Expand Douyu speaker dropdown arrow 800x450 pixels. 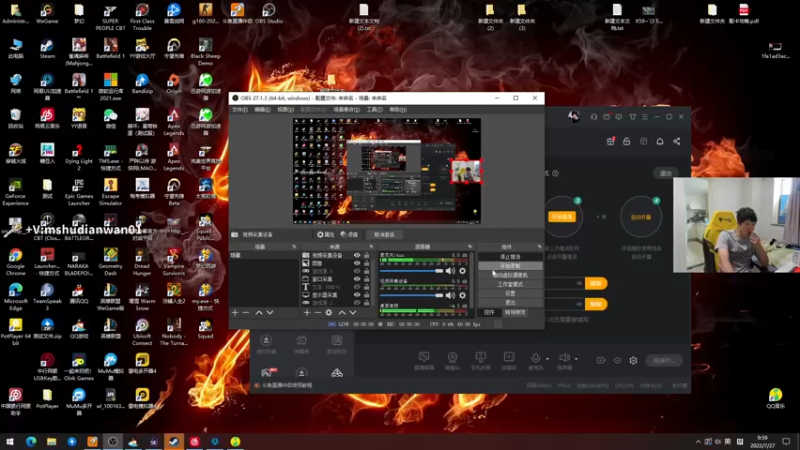(x=577, y=359)
